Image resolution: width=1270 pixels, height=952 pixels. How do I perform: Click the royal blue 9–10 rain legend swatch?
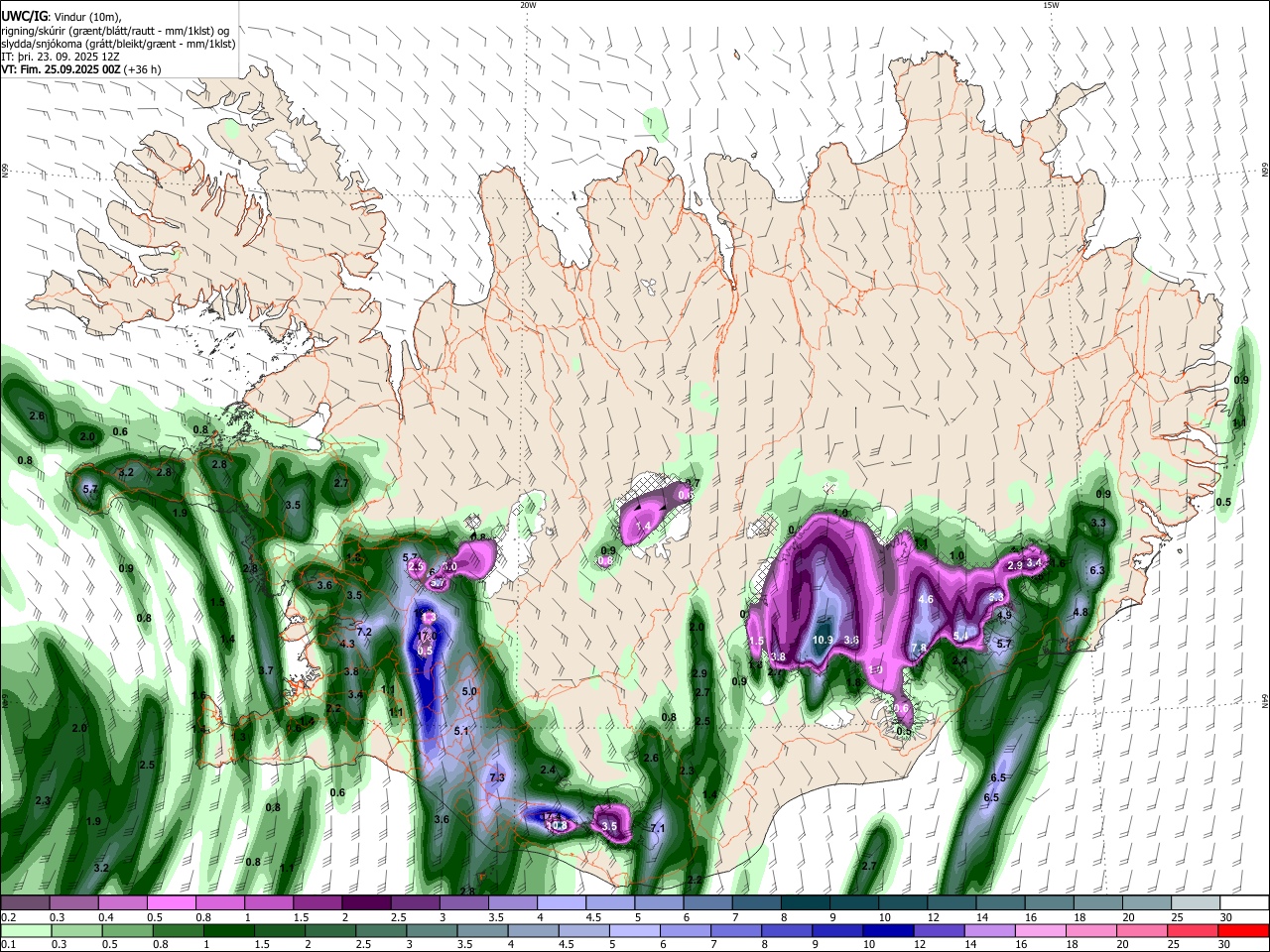click(836, 930)
